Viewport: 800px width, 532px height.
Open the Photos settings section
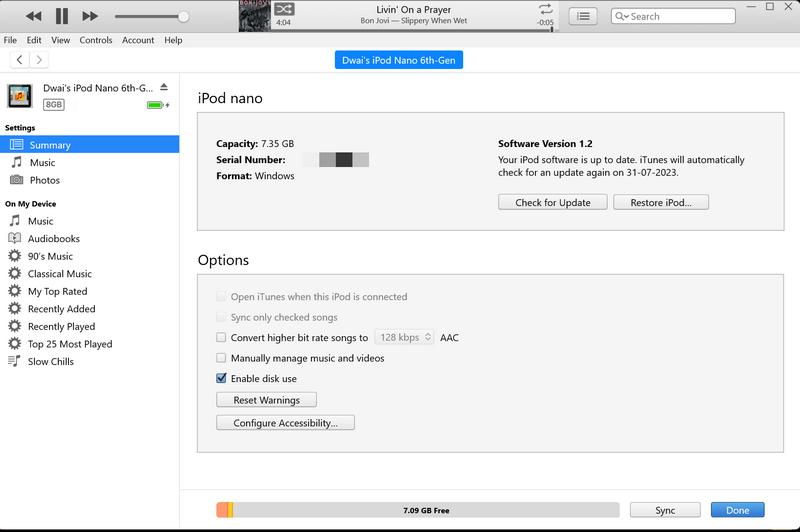click(x=44, y=180)
